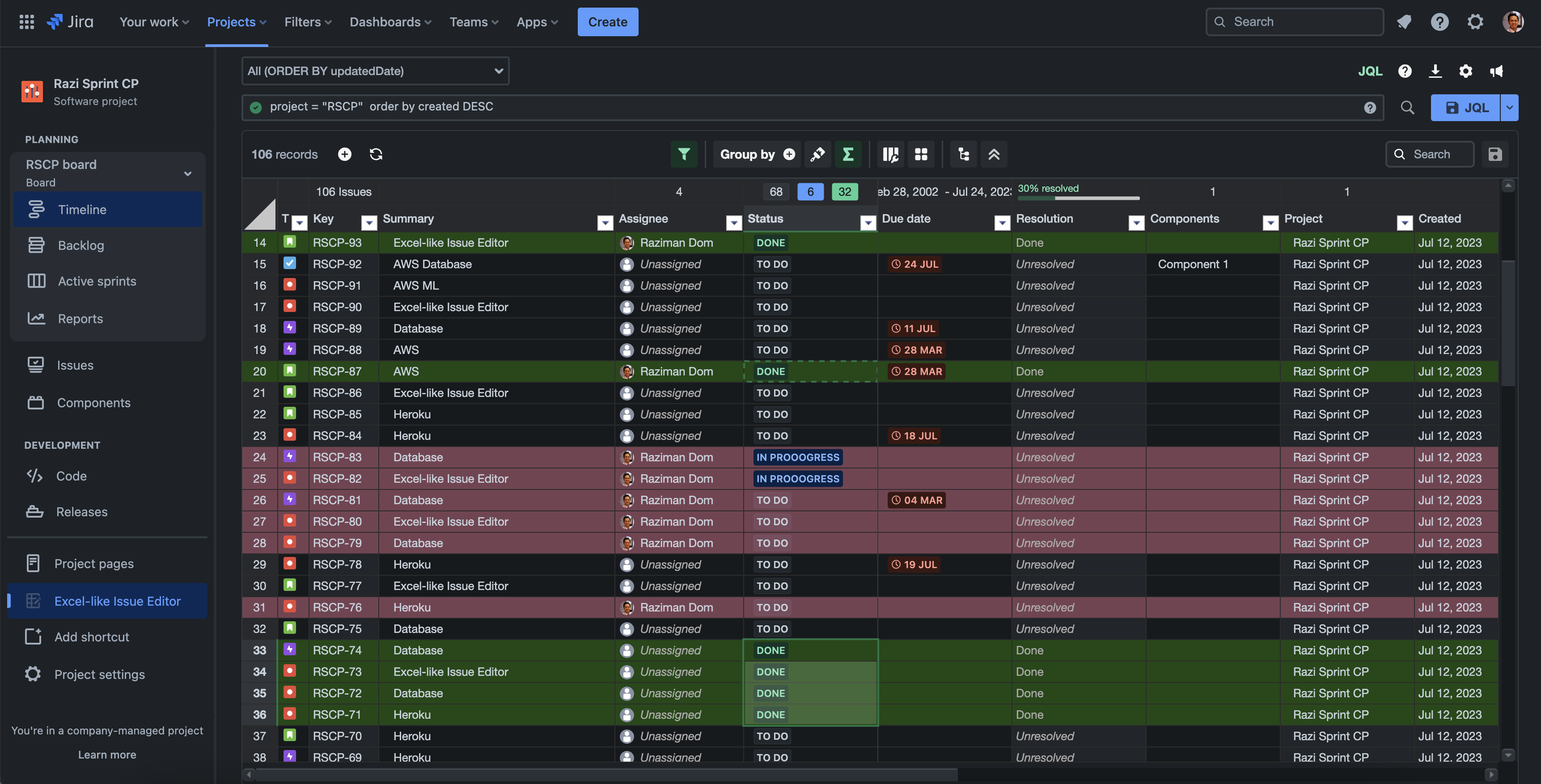Open the Backlog sidebar item

(81, 245)
